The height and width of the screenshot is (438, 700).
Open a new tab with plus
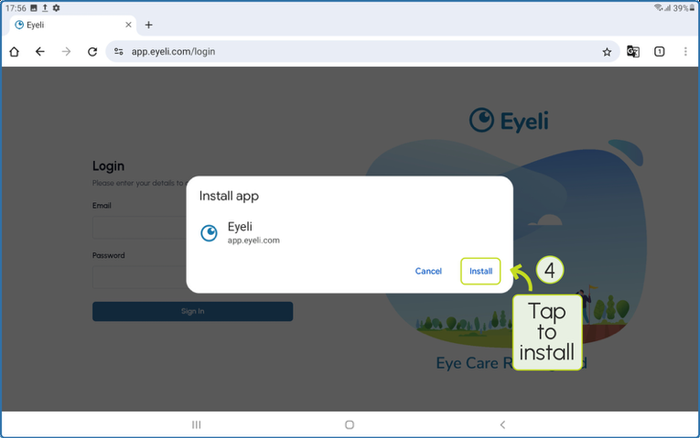coord(149,25)
